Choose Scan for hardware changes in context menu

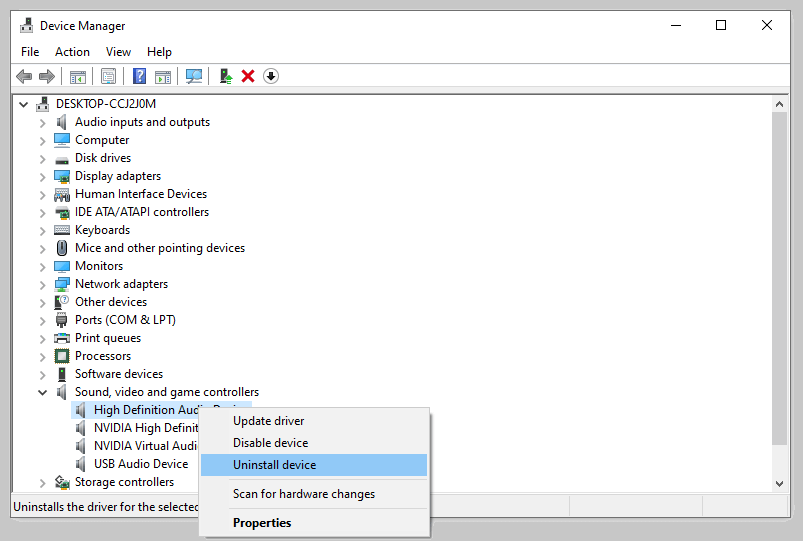coord(314,494)
